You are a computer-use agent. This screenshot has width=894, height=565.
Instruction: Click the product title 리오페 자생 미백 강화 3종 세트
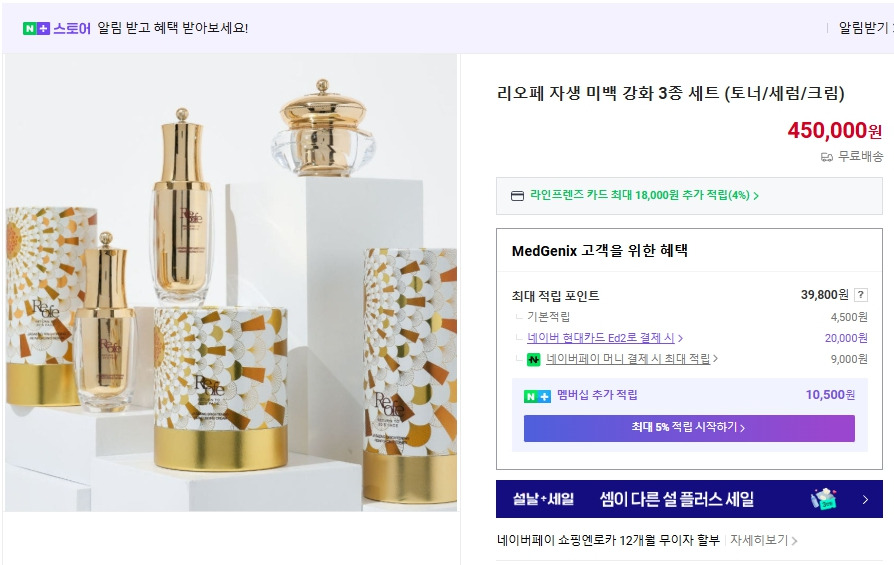[x=671, y=94]
